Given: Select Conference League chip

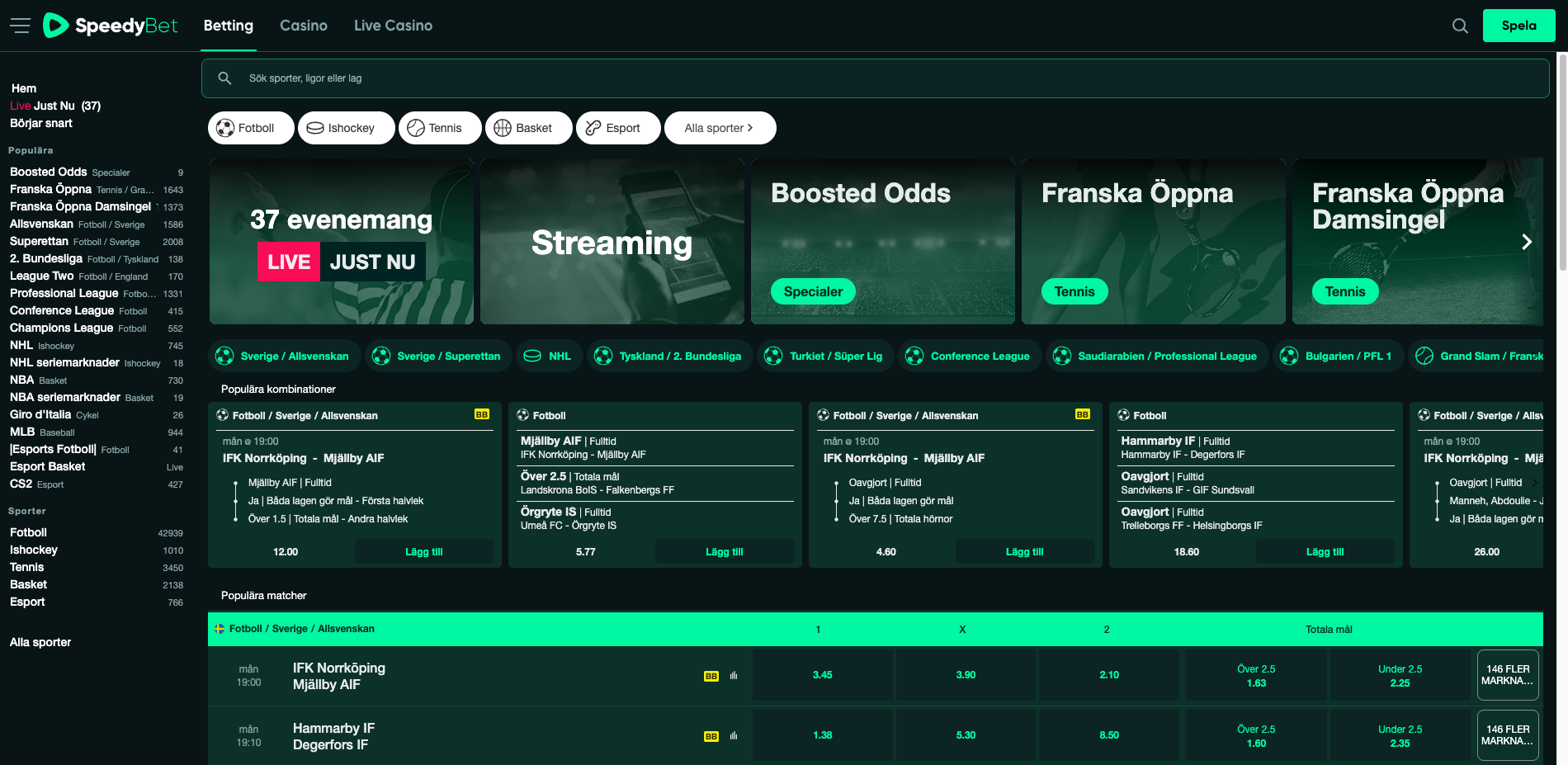Looking at the screenshot, I should click(x=970, y=356).
